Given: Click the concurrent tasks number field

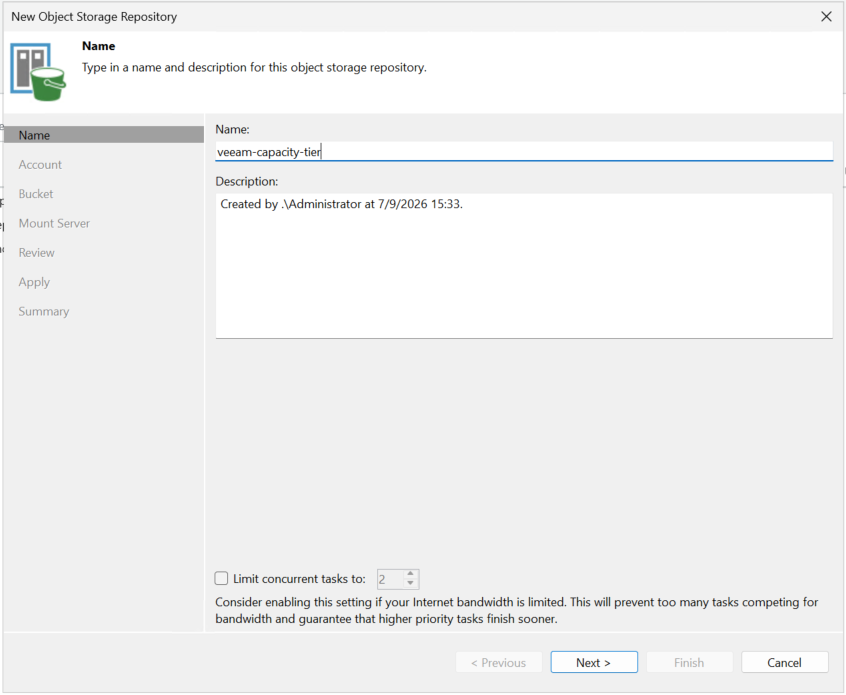Looking at the screenshot, I should coord(390,580).
